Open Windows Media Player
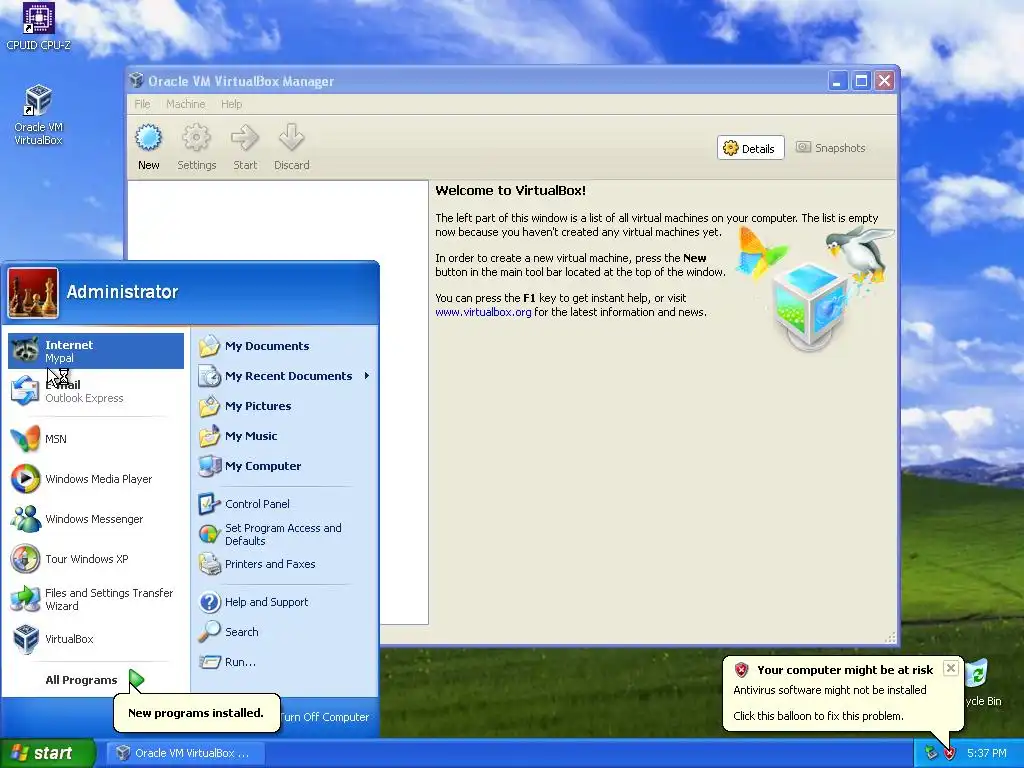 (x=96, y=479)
